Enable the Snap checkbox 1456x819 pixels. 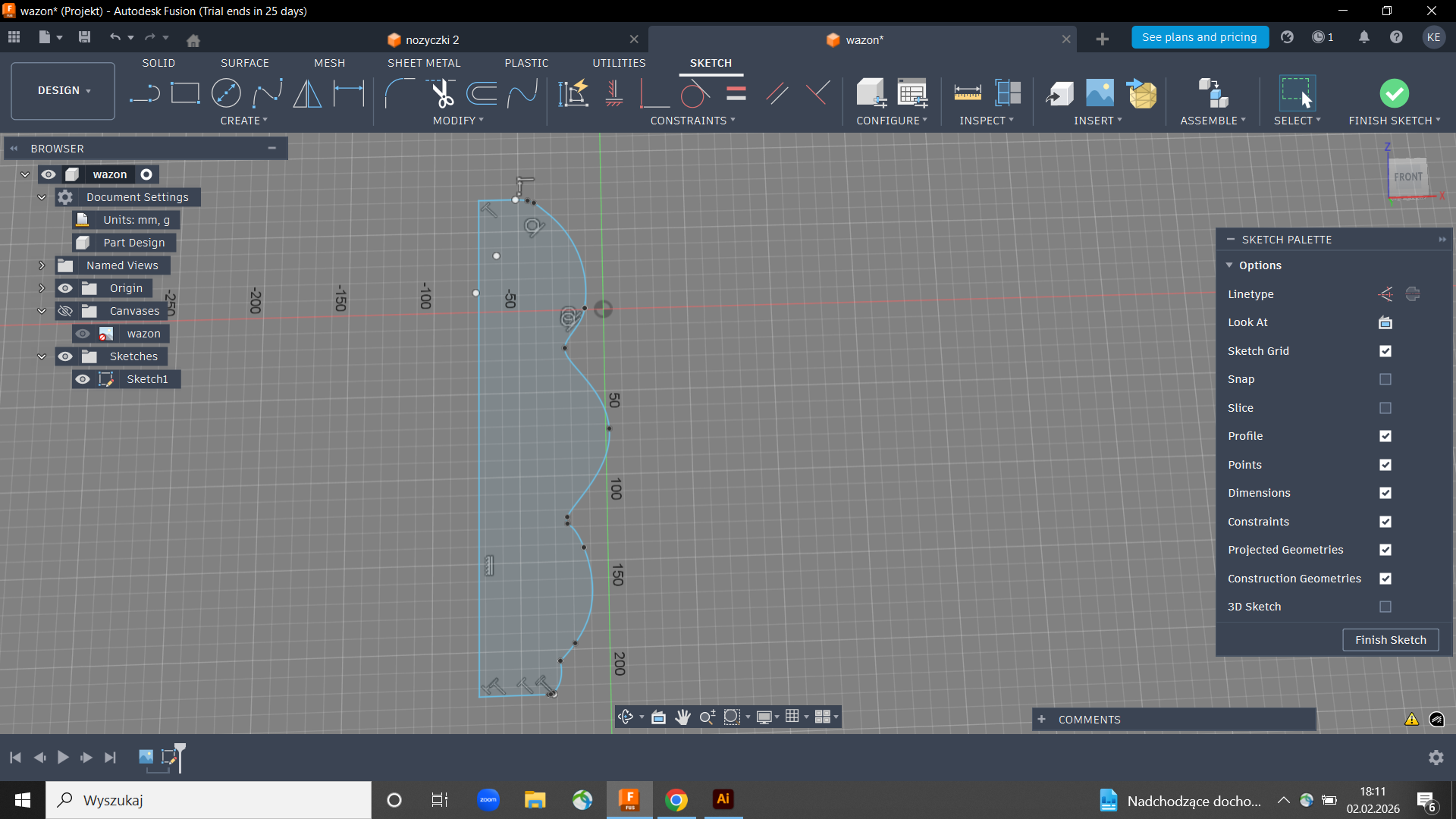[1385, 379]
